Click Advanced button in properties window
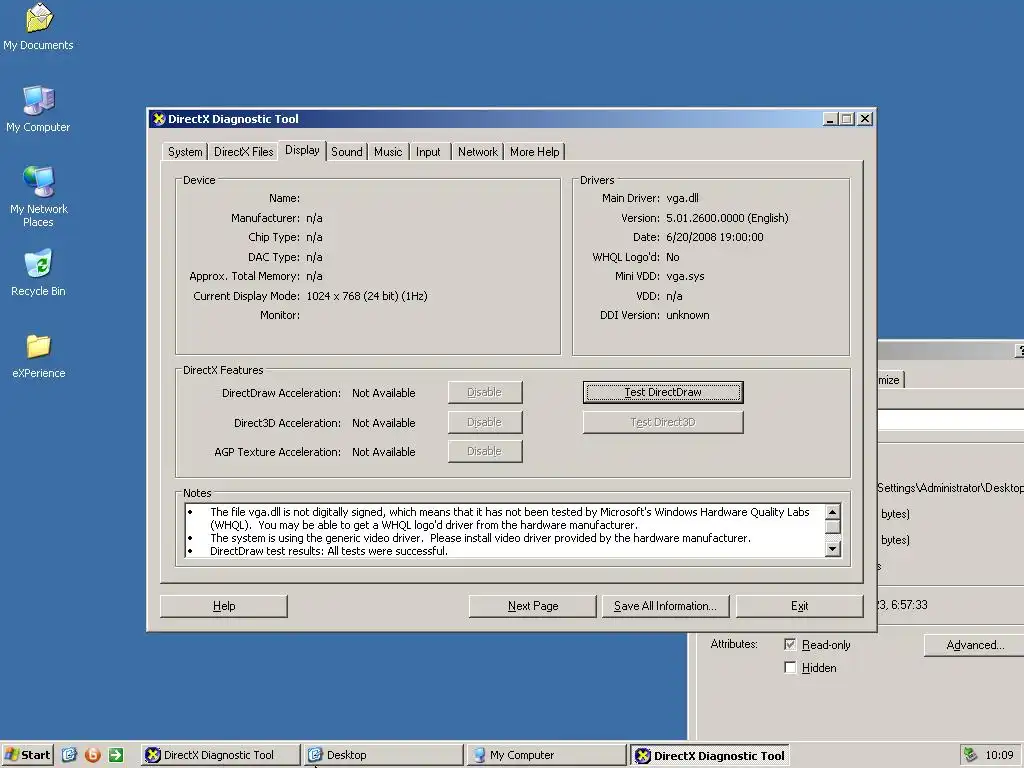This screenshot has width=1024, height=768. click(974, 645)
